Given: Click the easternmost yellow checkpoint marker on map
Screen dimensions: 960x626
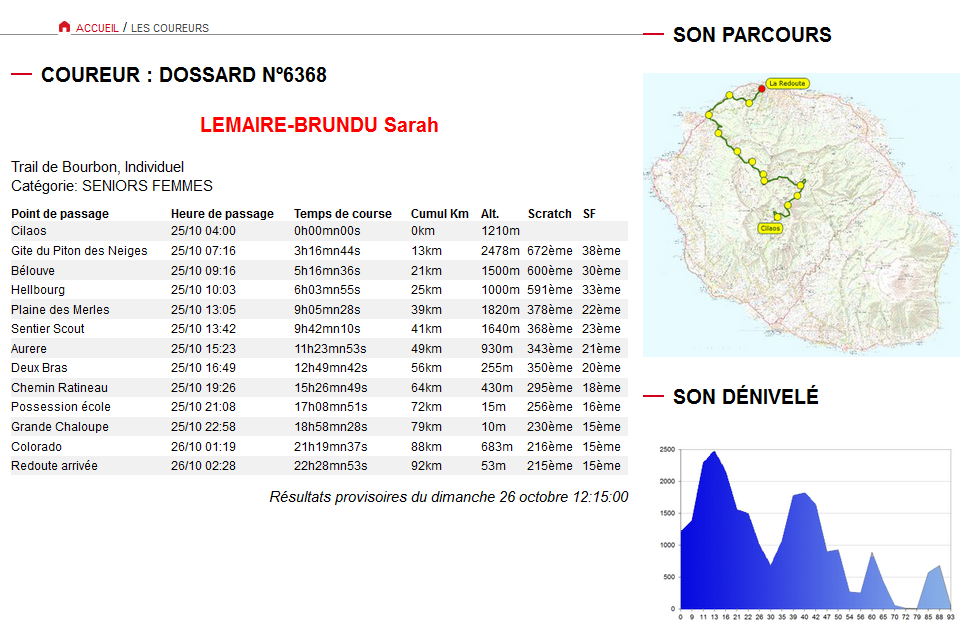Looking at the screenshot, I should pyautogui.click(x=802, y=183).
